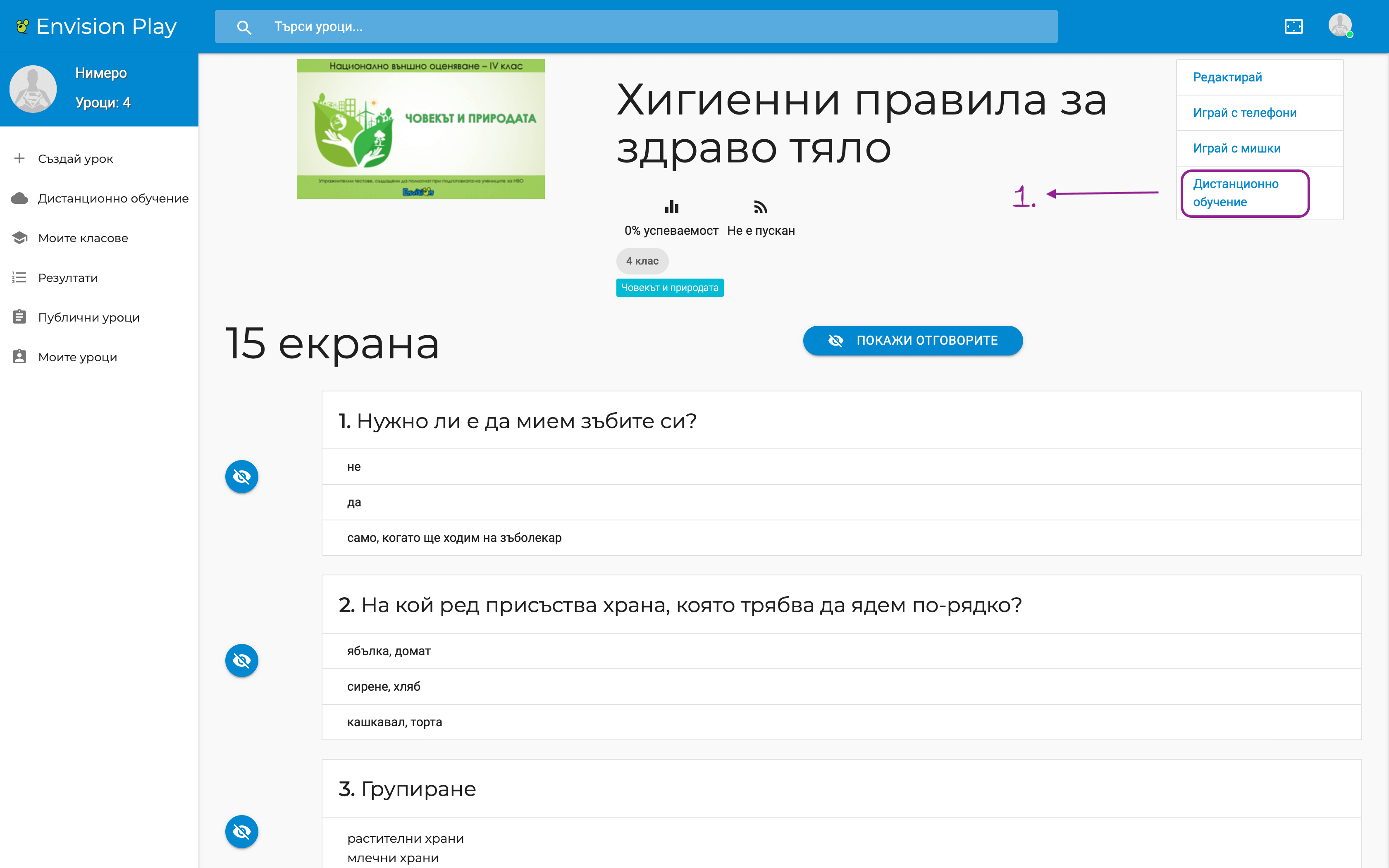Open fullscreen mode via the top-right icon

pyautogui.click(x=1294, y=26)
